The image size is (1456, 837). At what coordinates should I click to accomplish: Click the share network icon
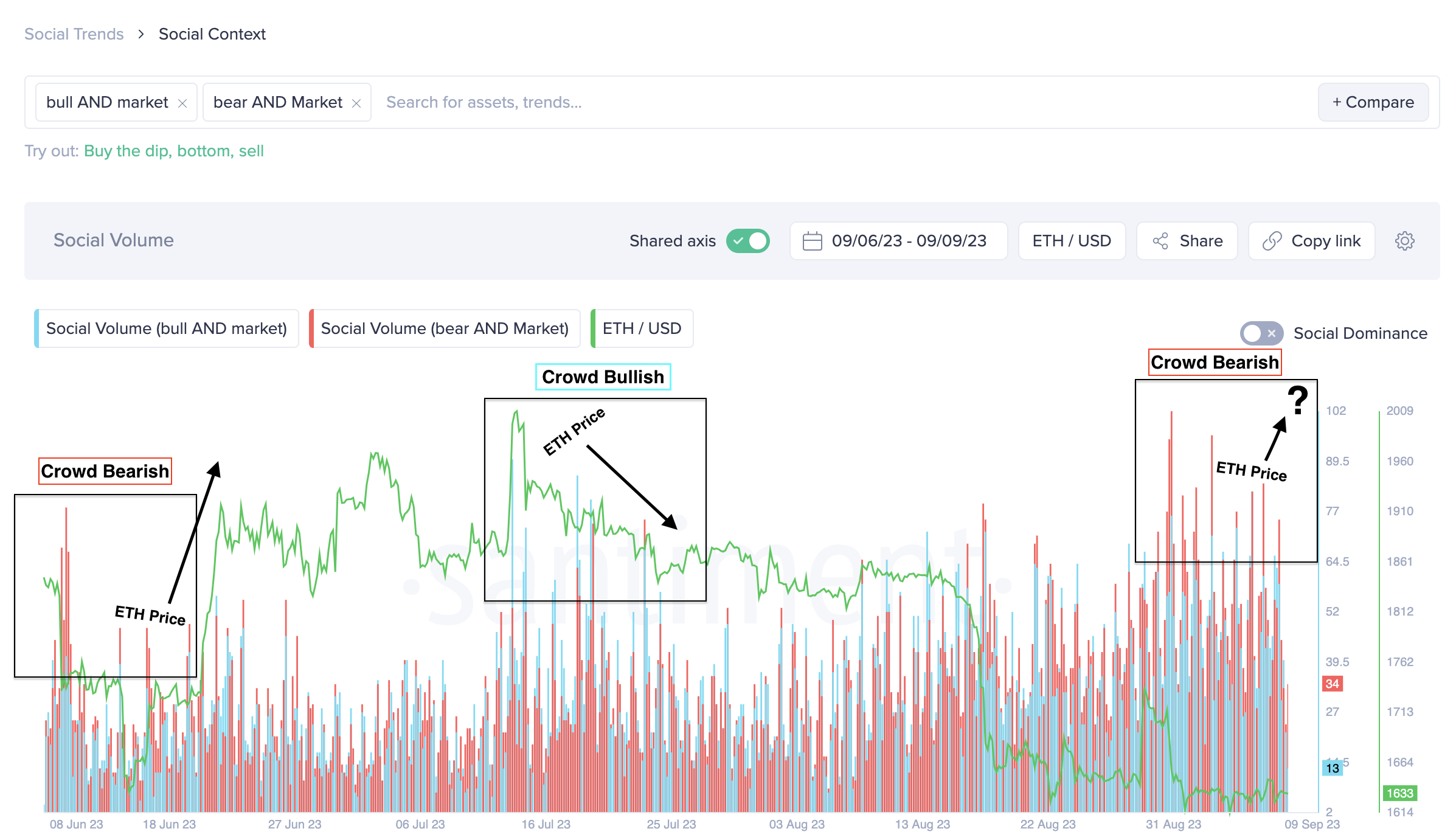(x=1160, y=241)
